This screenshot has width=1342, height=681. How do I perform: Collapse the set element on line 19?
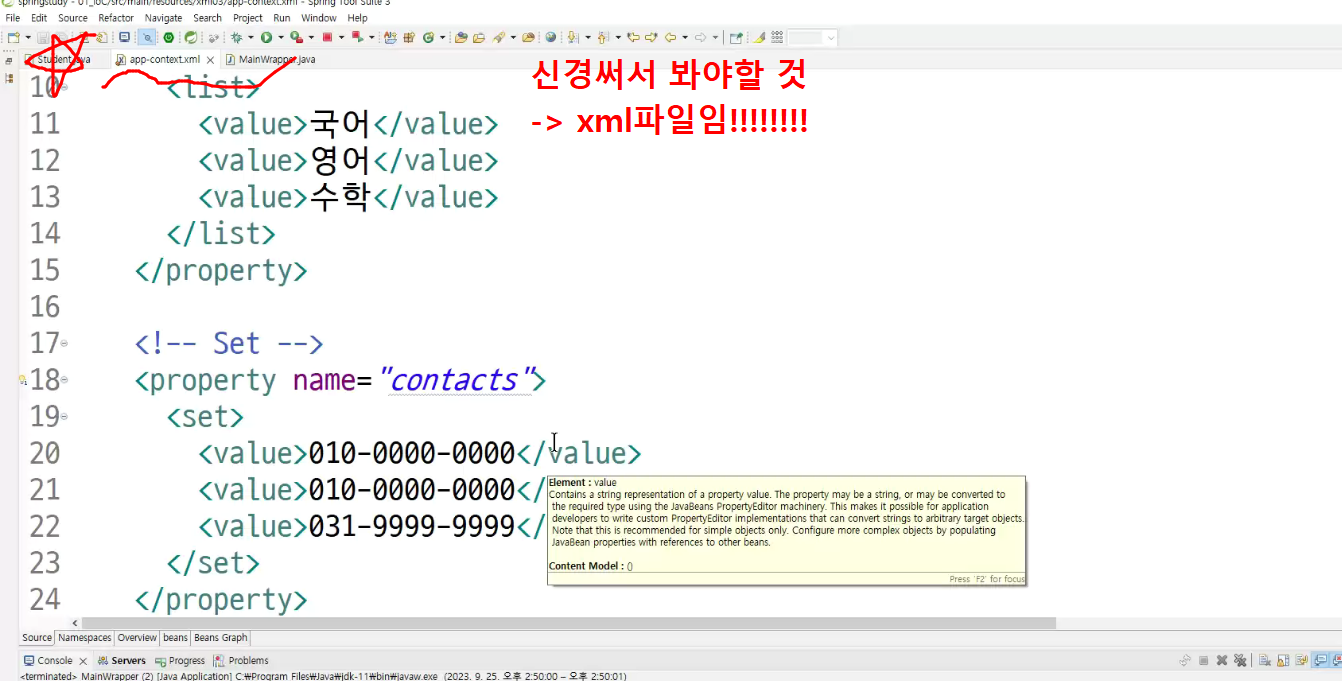65,416
